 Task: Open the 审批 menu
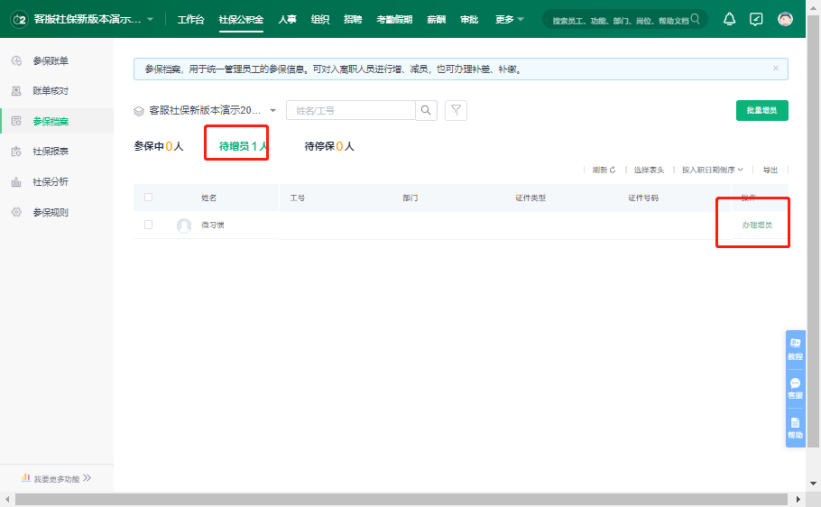pos(469,19)
